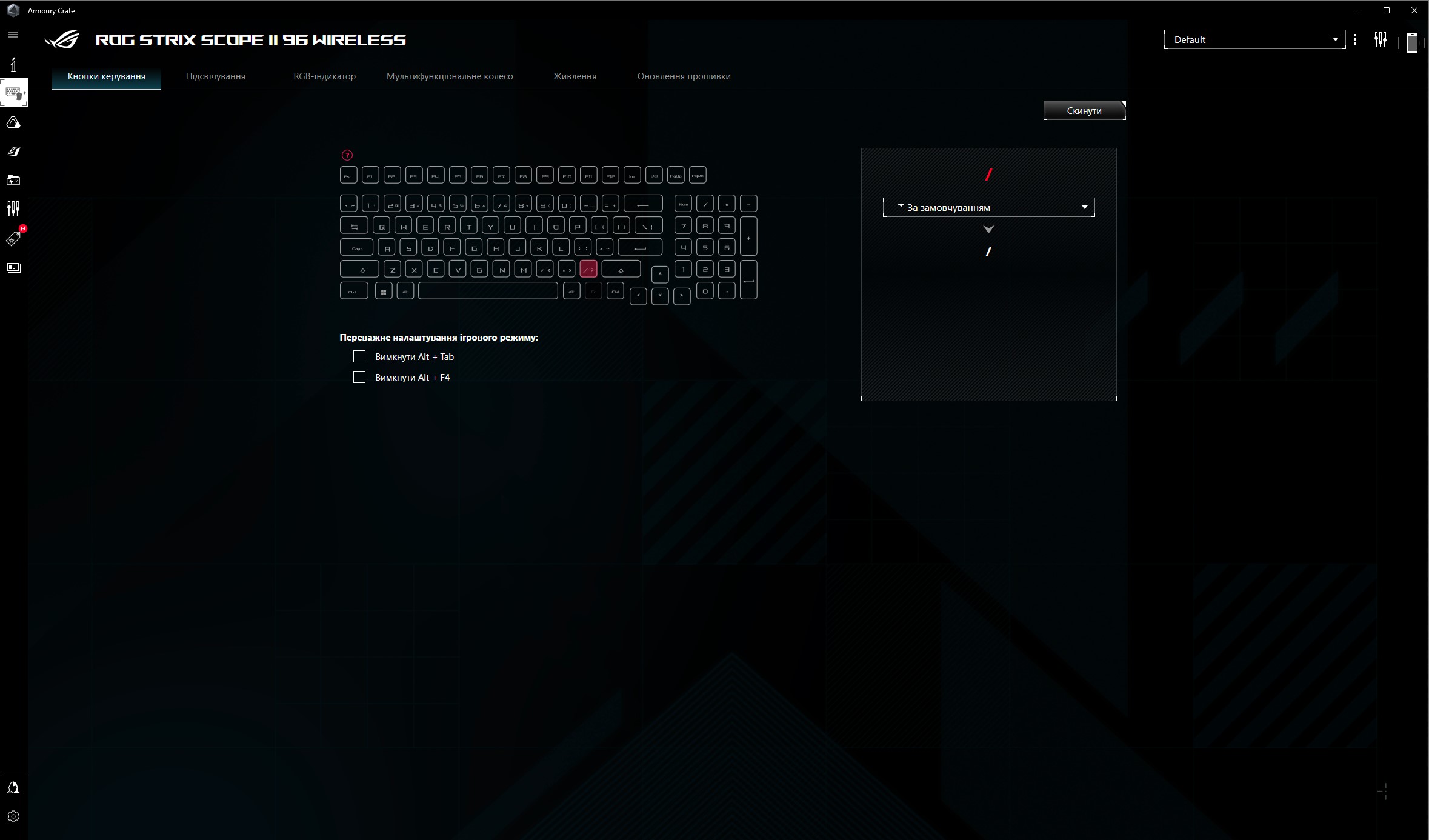Screen dimensions: 1429x840
Task: Open Aura Sync from the sidebar
Action: point(13,123)
